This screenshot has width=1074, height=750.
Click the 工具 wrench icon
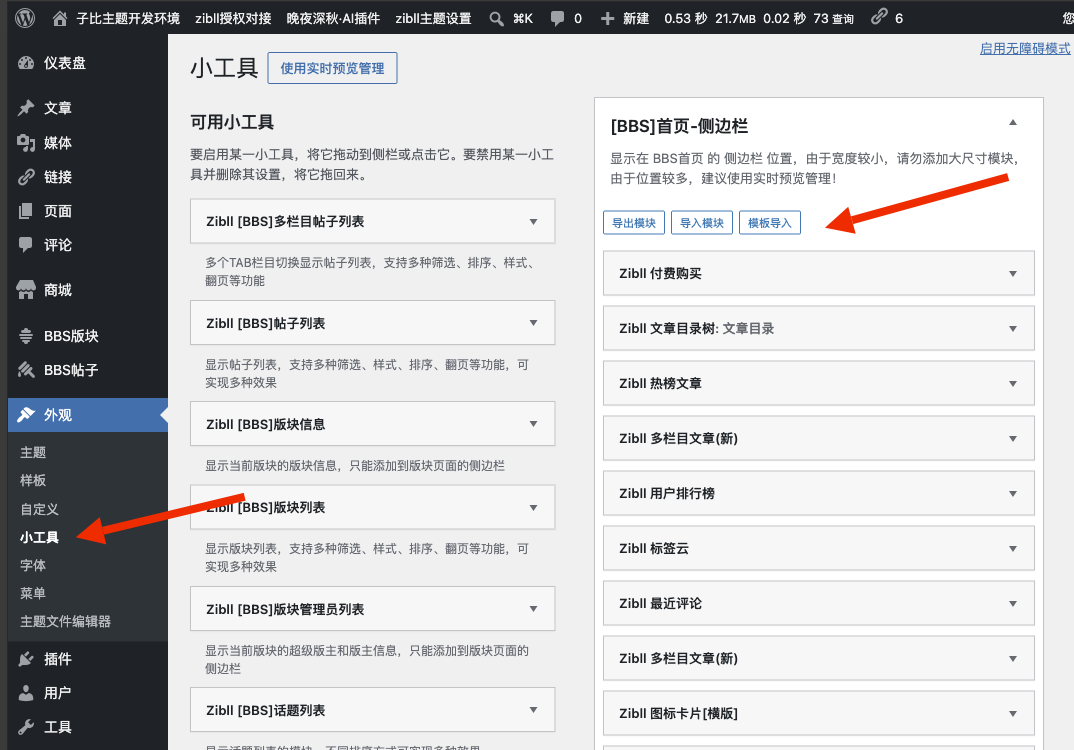[26, 727]
